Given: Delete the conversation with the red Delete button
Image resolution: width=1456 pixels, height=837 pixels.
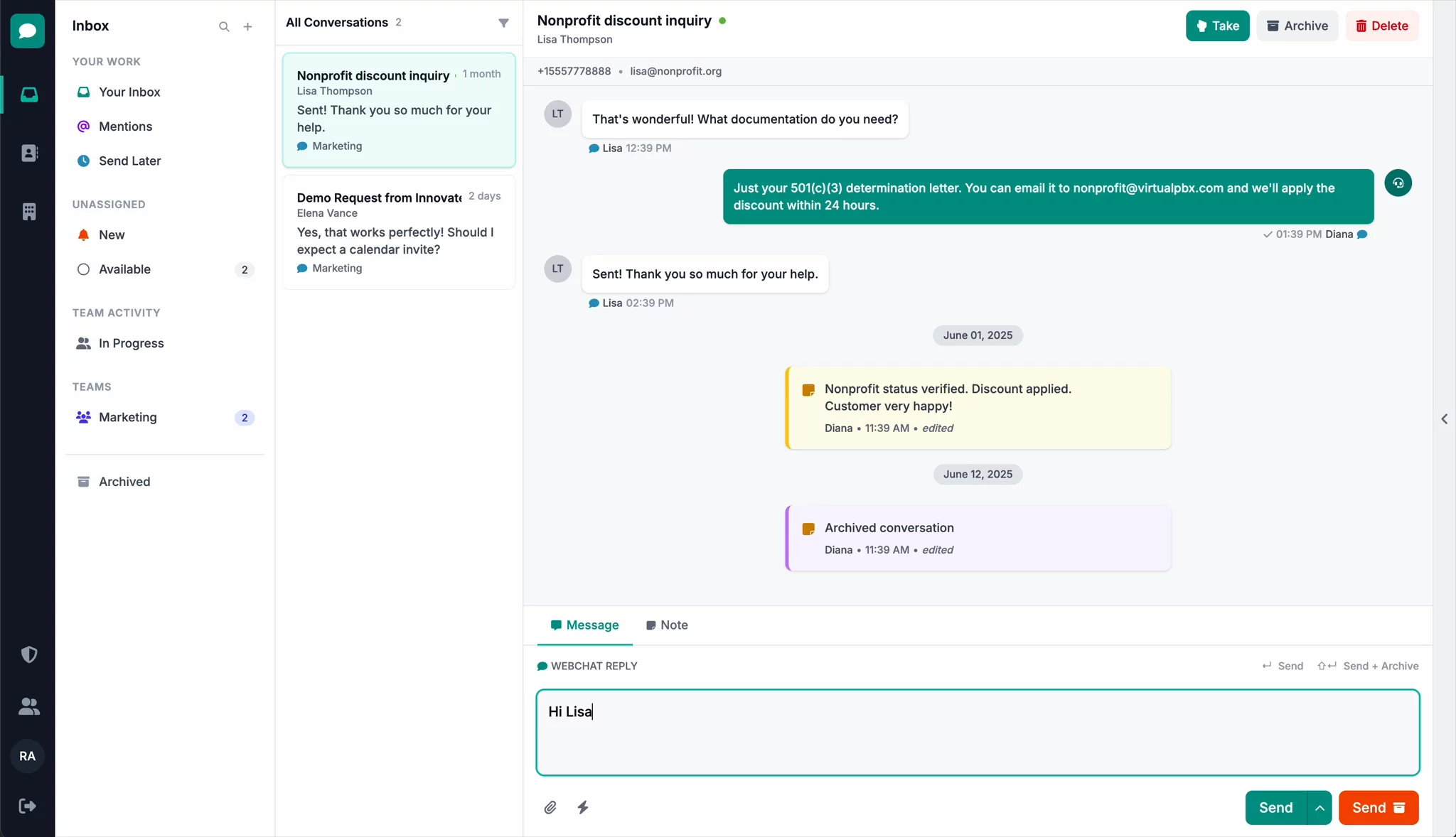Looking at the screenshot, I should 1381,26.
